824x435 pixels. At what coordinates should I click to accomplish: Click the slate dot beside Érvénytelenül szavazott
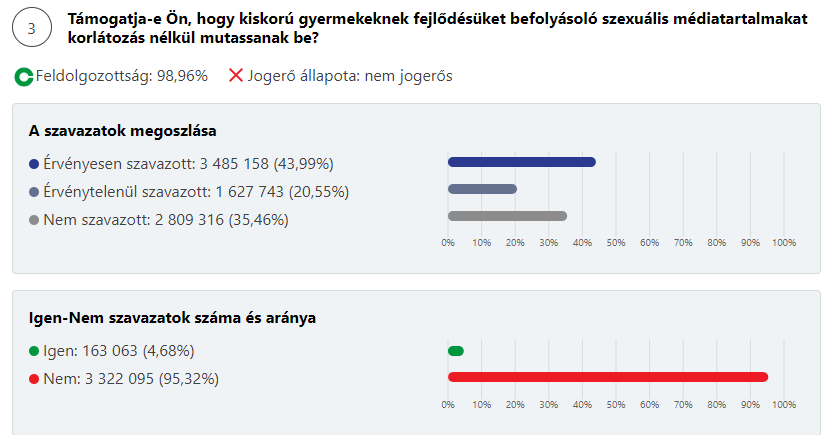[x=34, y=192]
